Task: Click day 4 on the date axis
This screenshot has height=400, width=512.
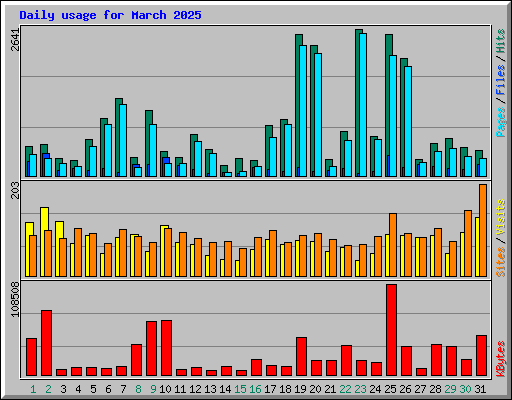Action: point(78,389)
